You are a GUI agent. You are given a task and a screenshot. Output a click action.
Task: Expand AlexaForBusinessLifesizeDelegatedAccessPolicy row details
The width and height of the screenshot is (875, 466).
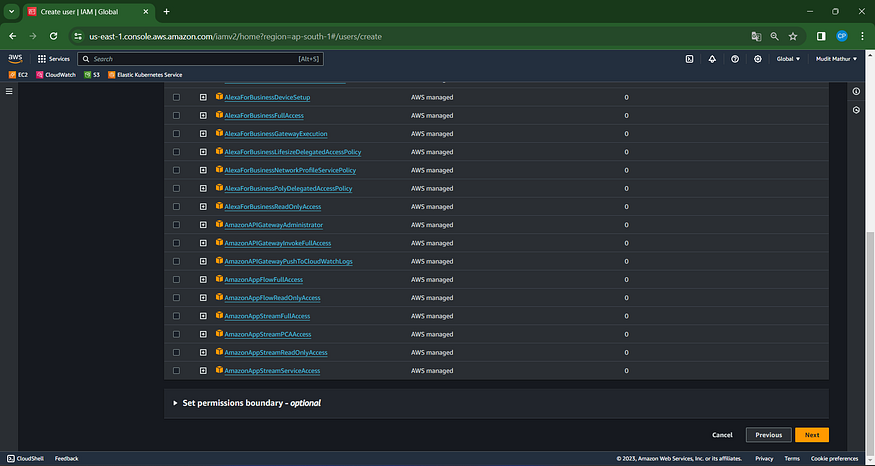pyautogui.click(x=203, y=152)
